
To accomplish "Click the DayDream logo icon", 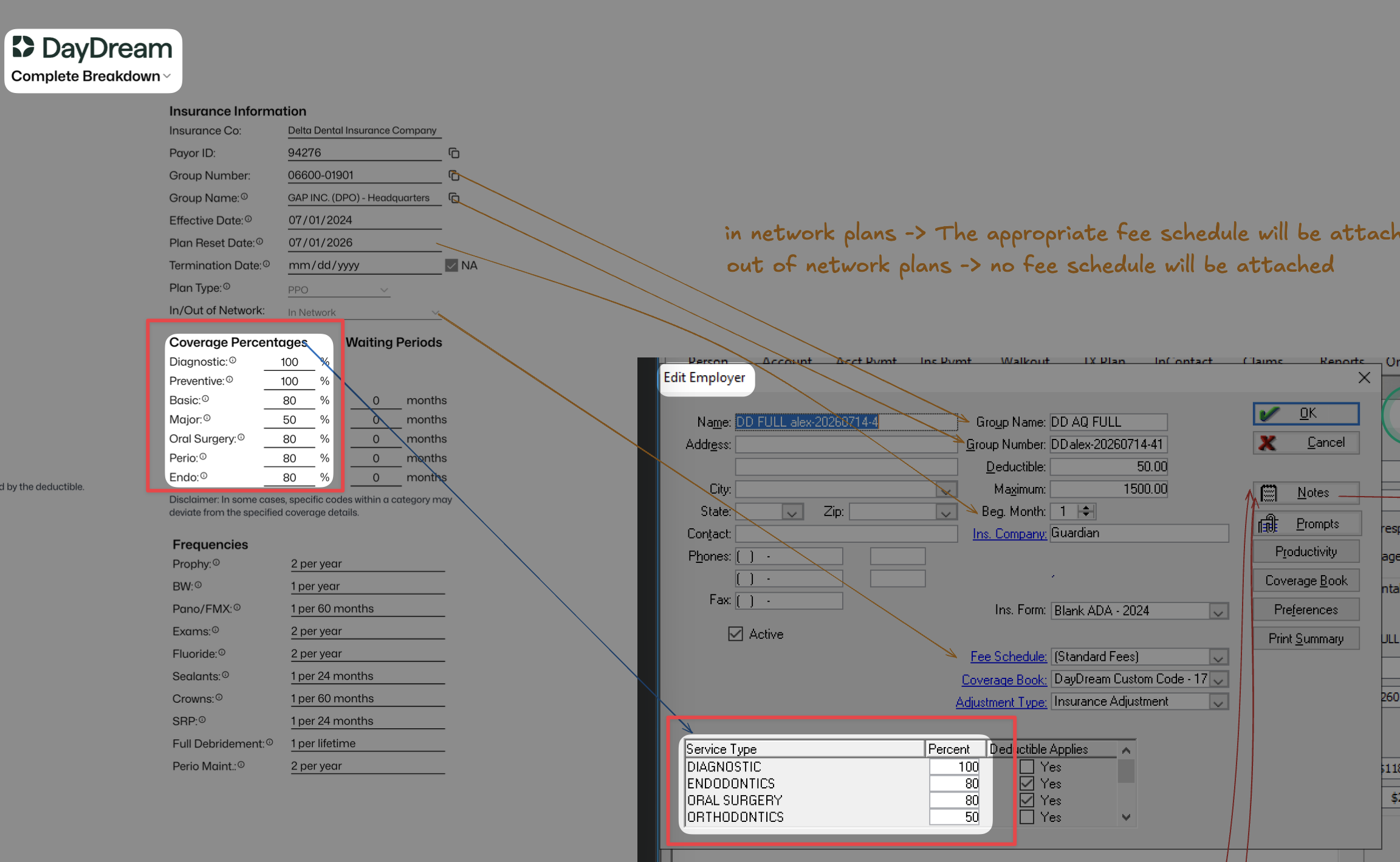I will coord(24,47).
